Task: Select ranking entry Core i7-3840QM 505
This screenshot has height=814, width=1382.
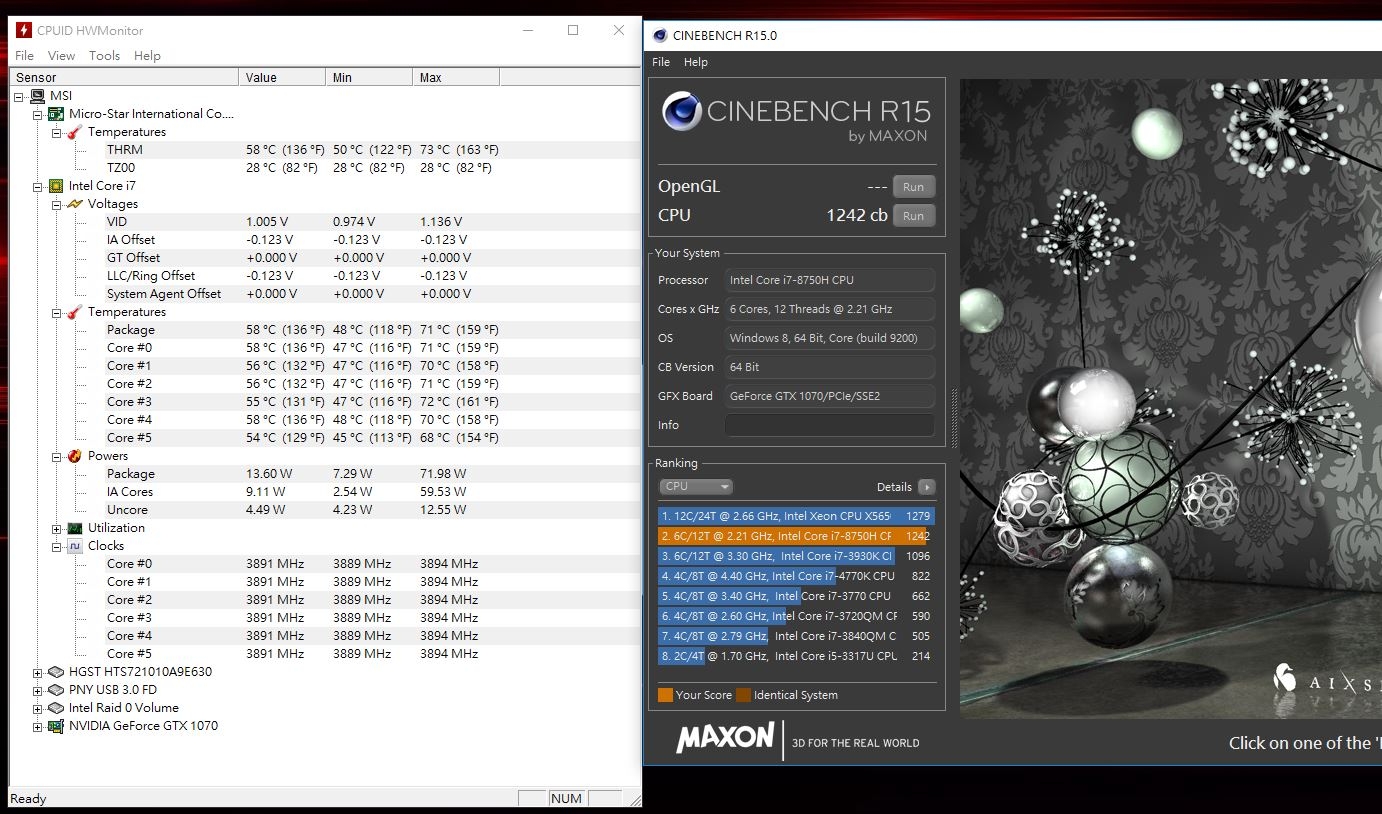Action: (796, 636)
